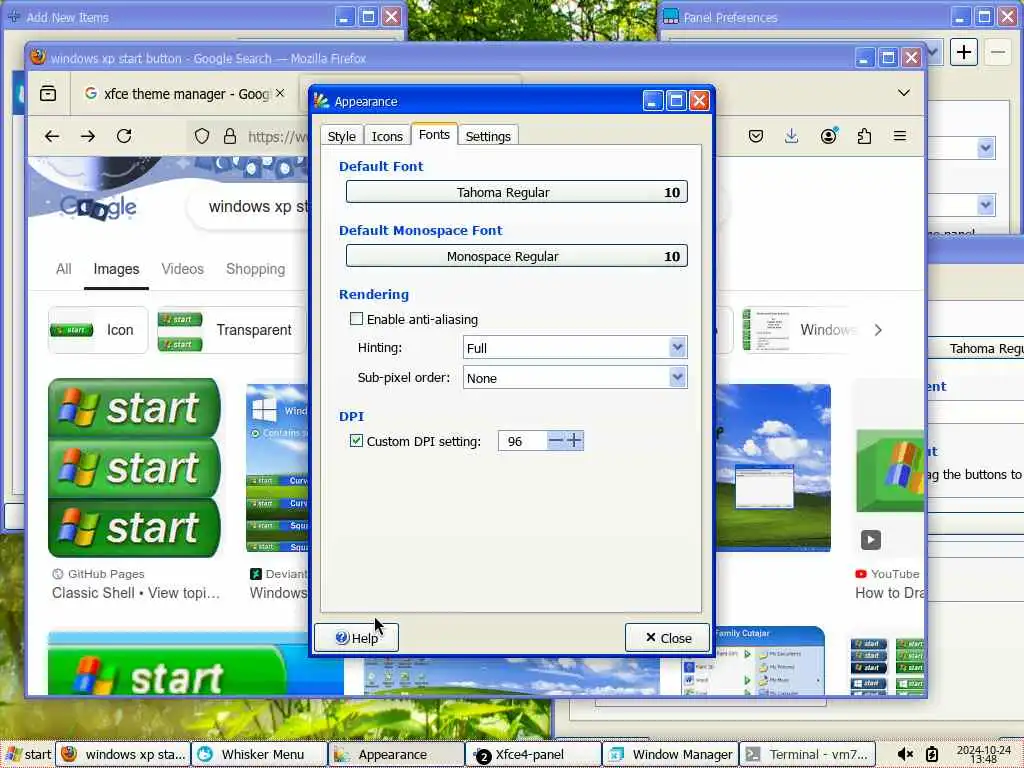Decrease DPI with minus button
The width and height of the screenshot is (1024, 768).
pyautogui.click(x=556, y=441)
